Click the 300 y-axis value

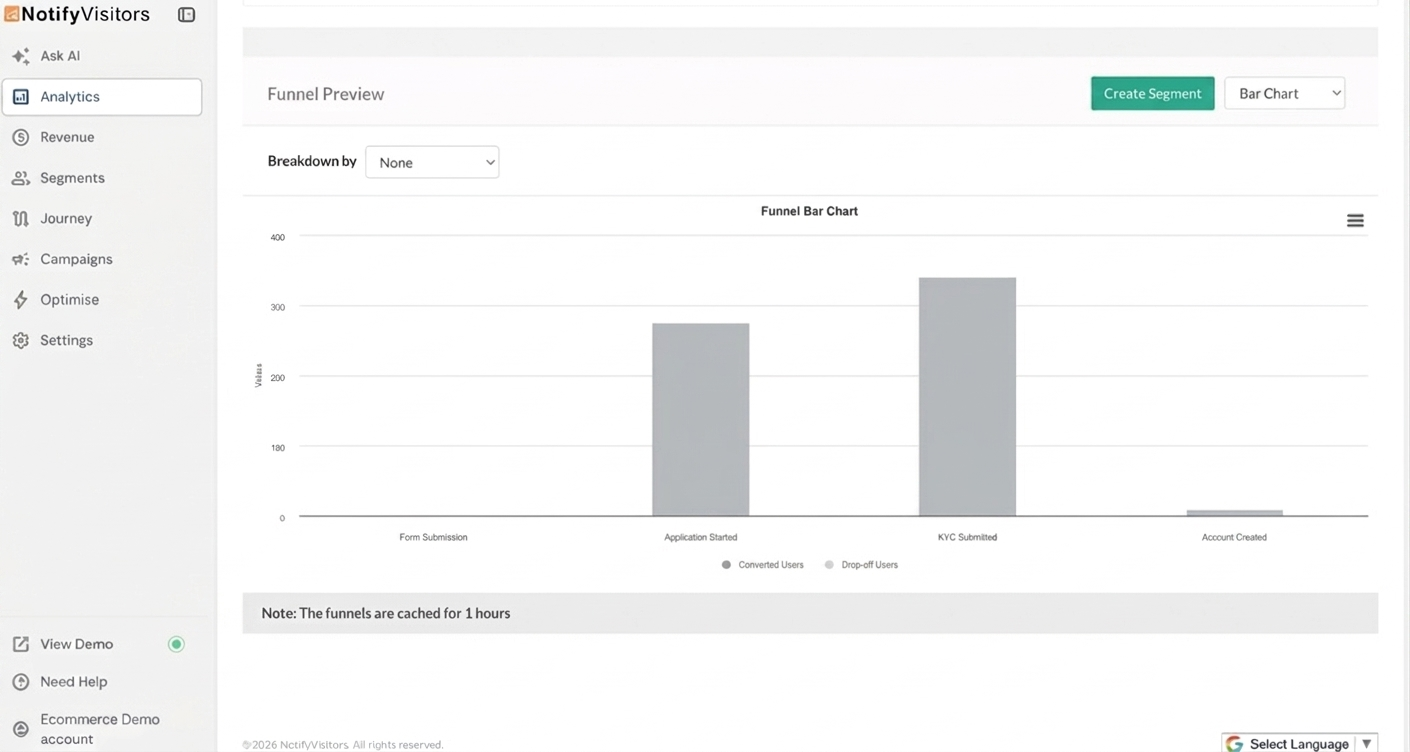click(x=277, y=307)
